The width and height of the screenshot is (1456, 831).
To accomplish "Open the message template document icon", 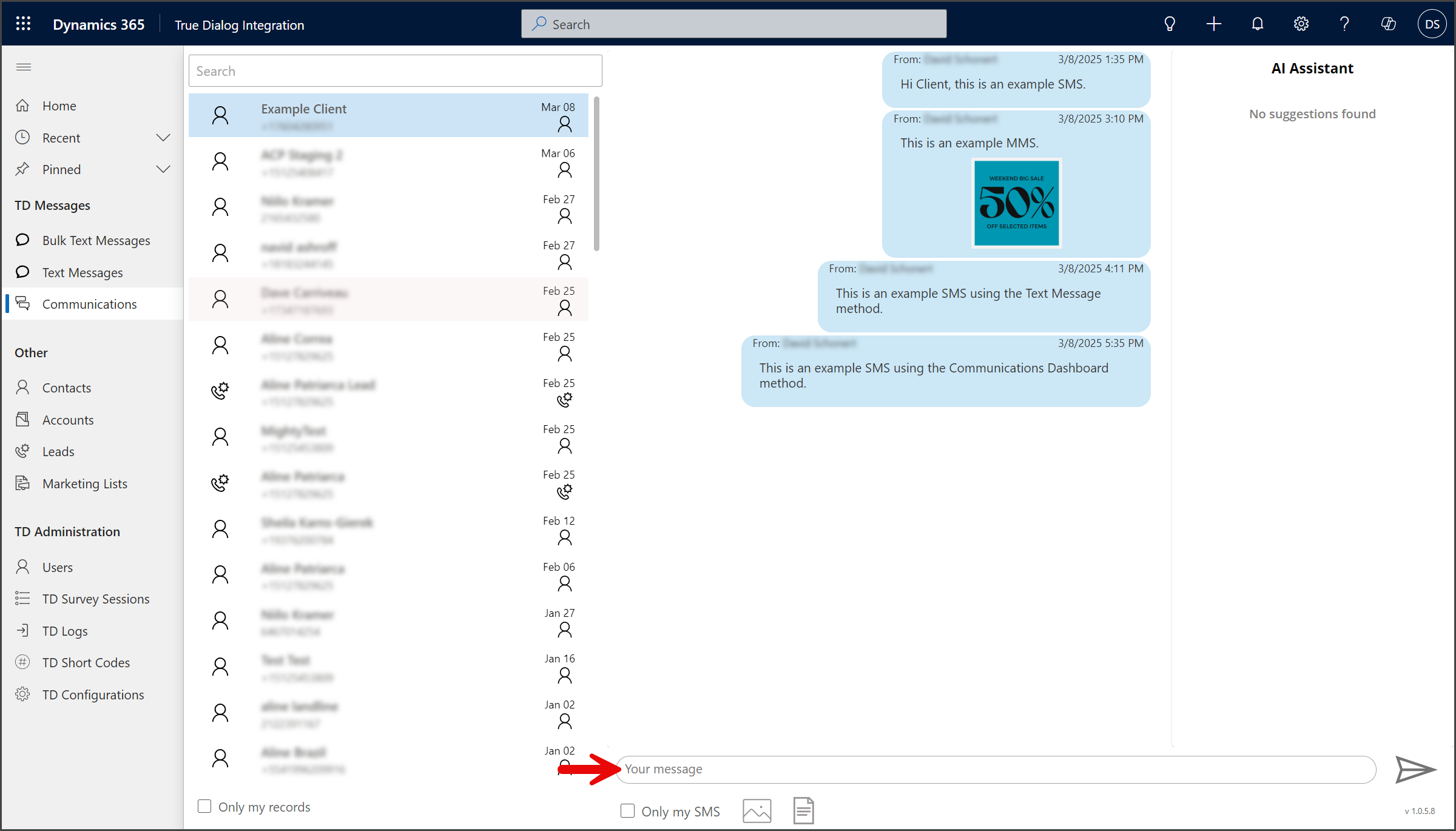I will 803,810.
